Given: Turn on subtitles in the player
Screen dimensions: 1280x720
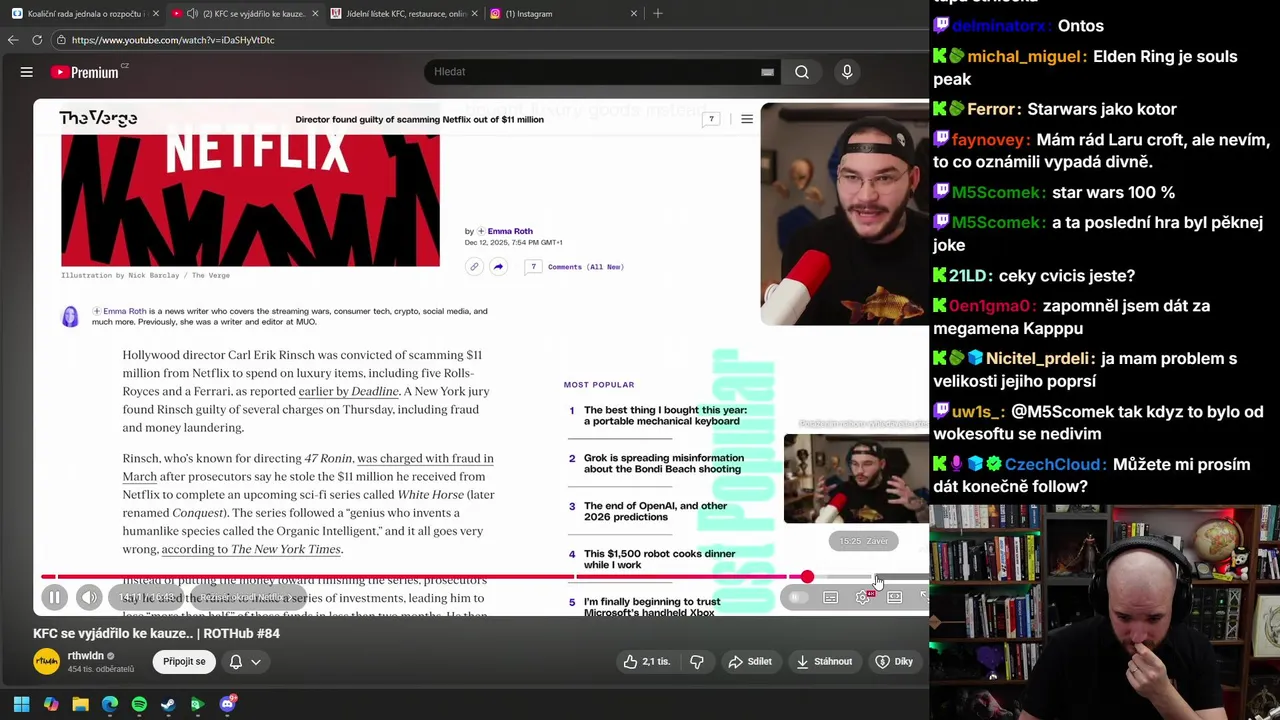Looking at the screenshot, I should tap(830, 598).
